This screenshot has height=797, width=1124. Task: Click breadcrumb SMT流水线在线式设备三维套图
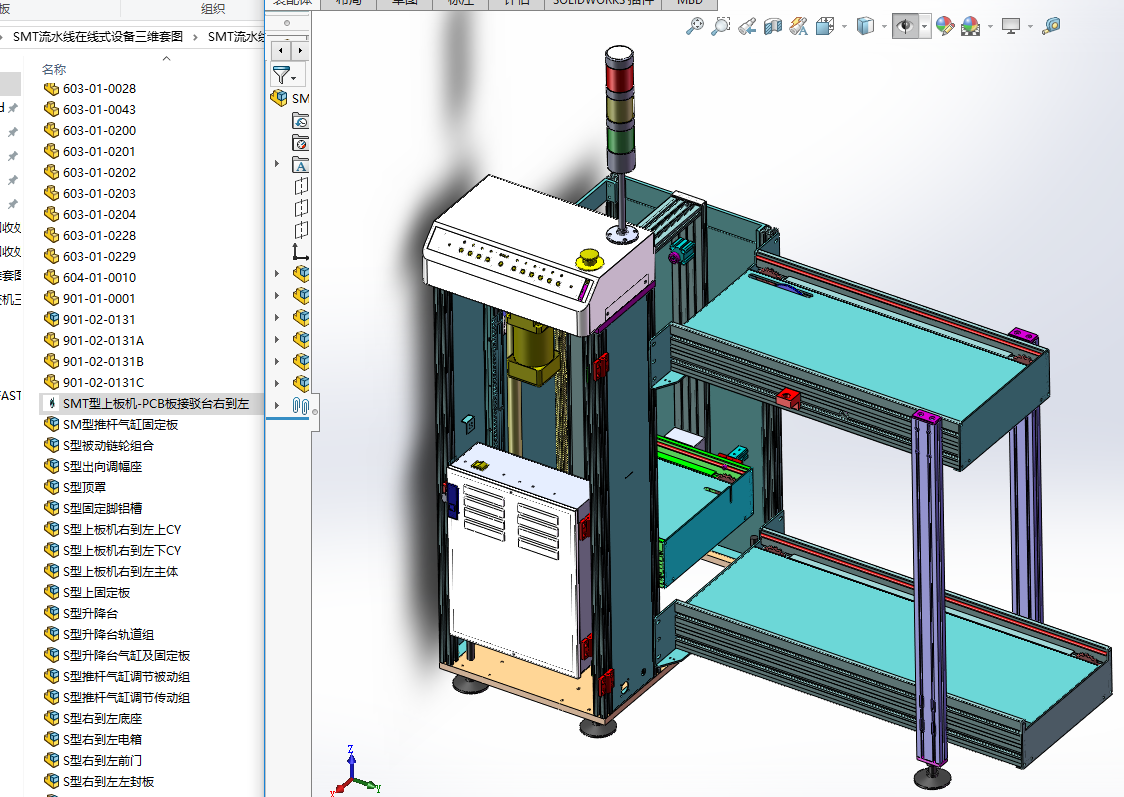click(97, 37)
